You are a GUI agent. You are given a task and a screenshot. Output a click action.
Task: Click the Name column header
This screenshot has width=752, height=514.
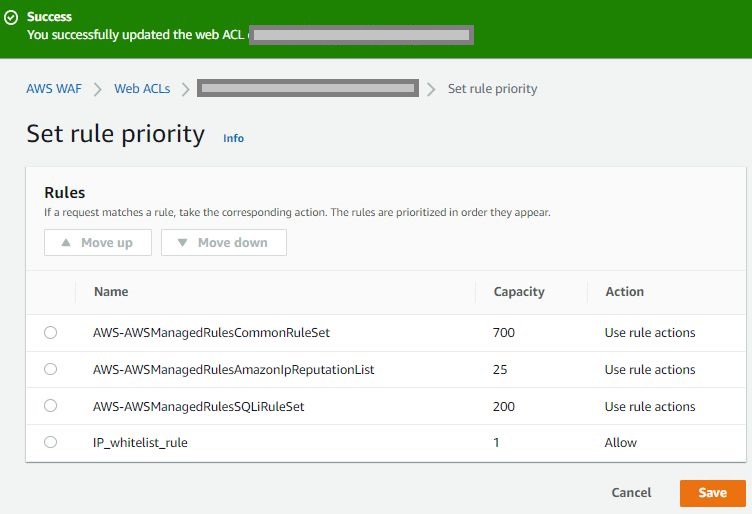point(111,292)
